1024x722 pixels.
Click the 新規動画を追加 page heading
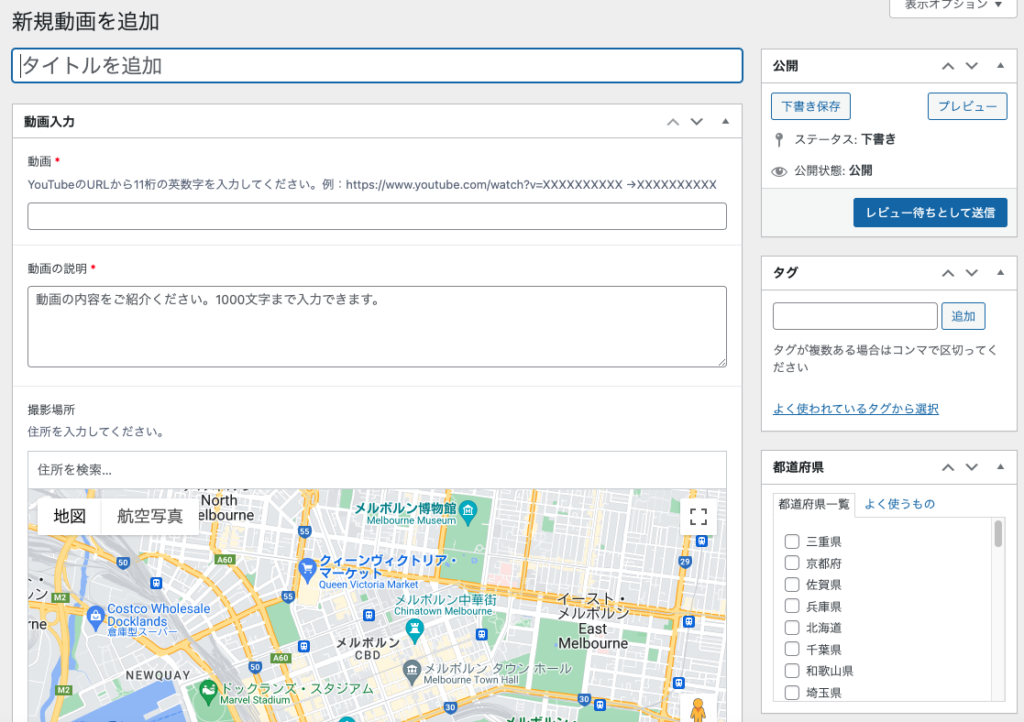(86, 22)
